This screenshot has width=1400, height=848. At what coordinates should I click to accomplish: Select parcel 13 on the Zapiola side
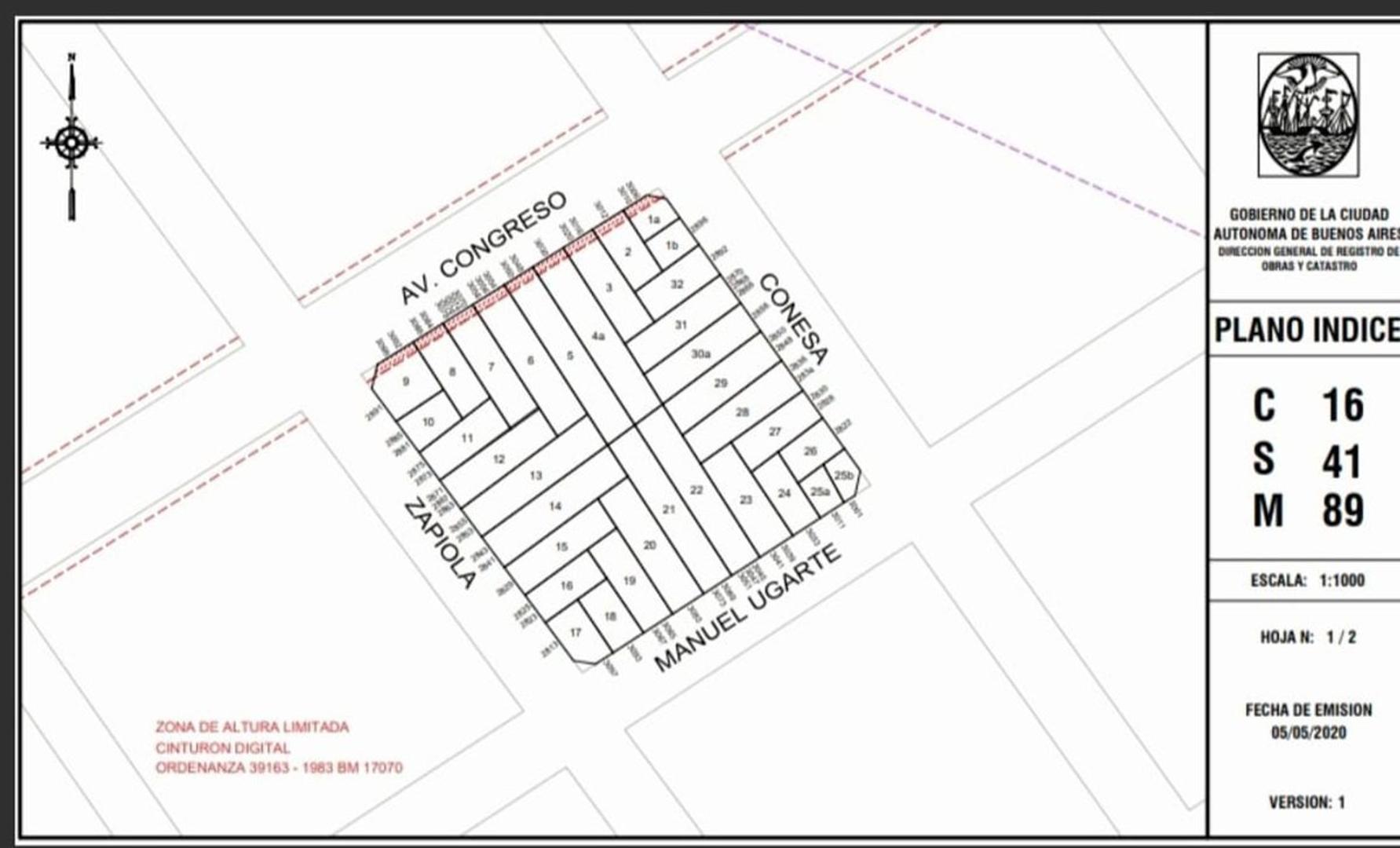click(x=536, y=475)
